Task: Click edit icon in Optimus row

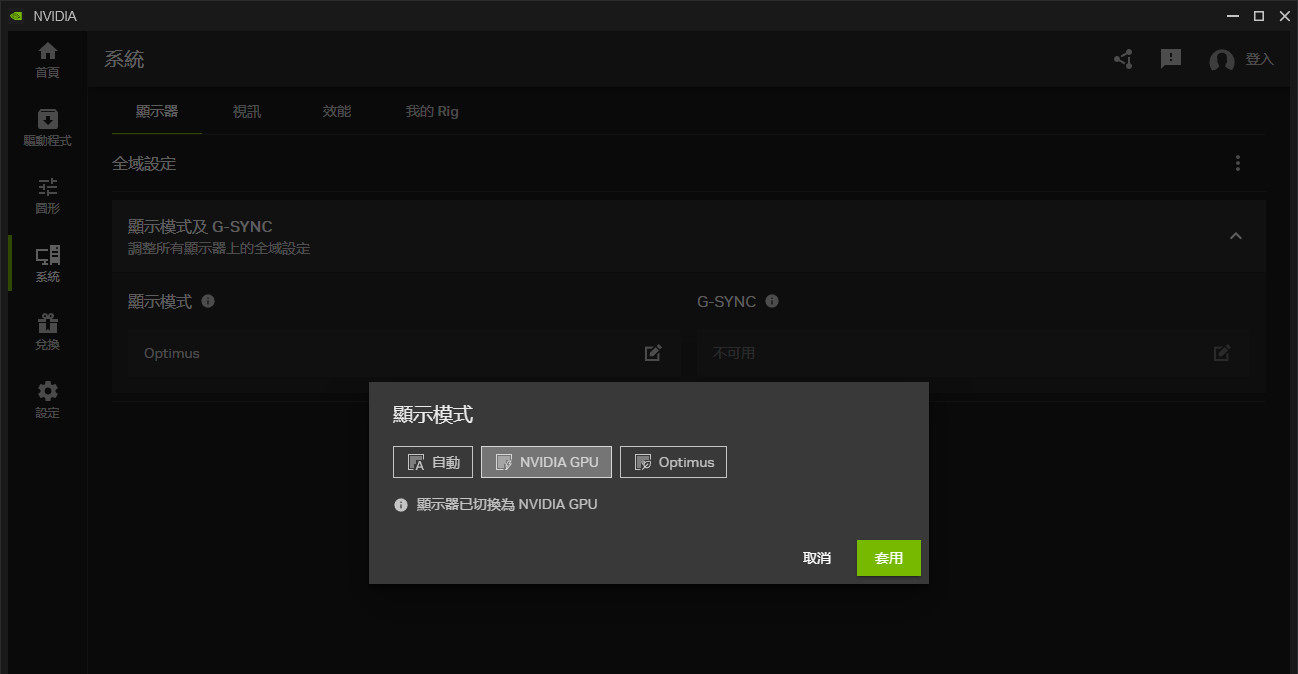Action: (x=653, y=353)
